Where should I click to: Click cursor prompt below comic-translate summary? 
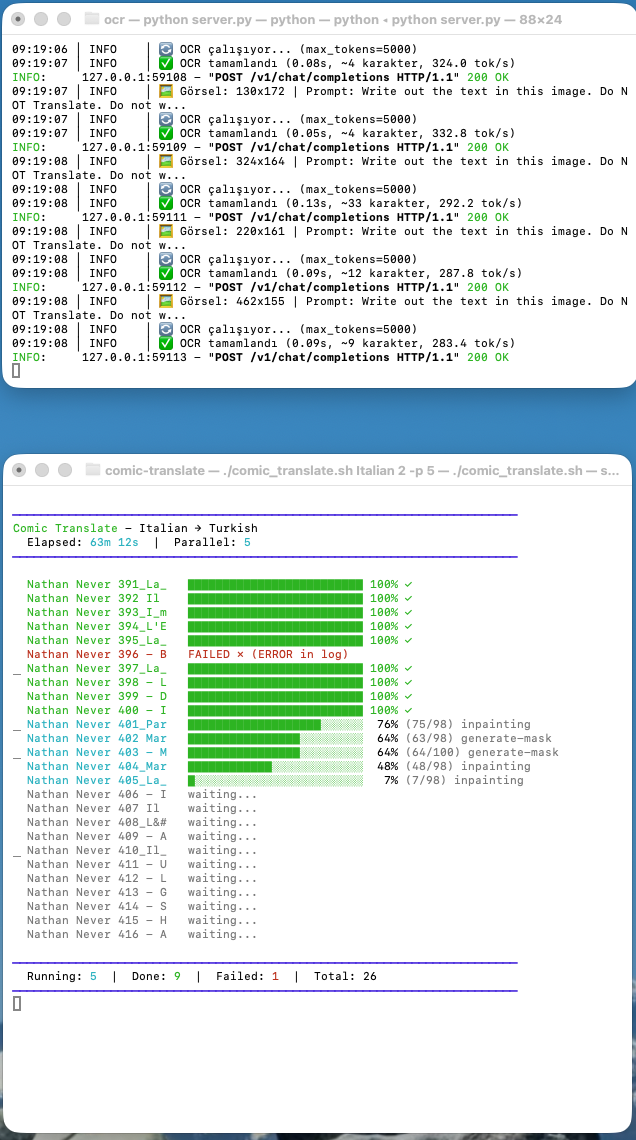(17, 1003)
